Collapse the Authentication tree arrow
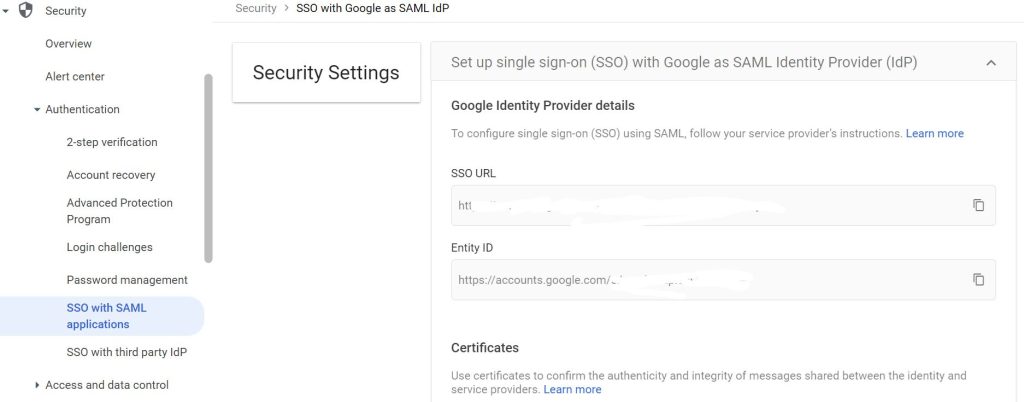1024x402 pixels. click(37, 110)
